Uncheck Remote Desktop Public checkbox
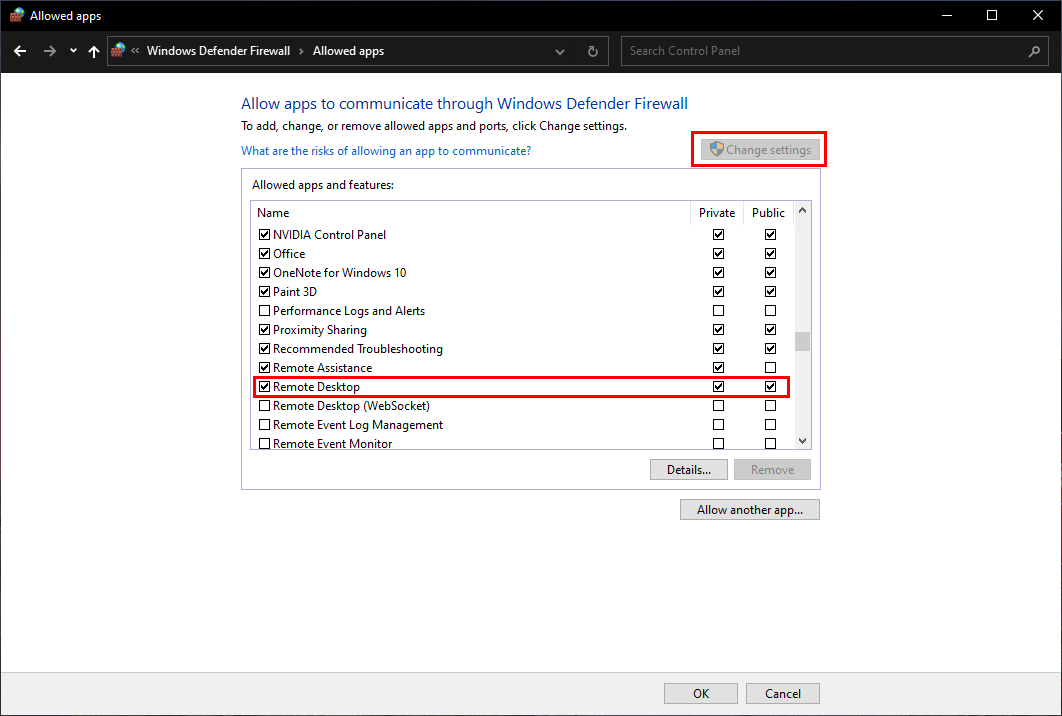The width and height of the screenshot is (1062, 716). pos(770,386)
